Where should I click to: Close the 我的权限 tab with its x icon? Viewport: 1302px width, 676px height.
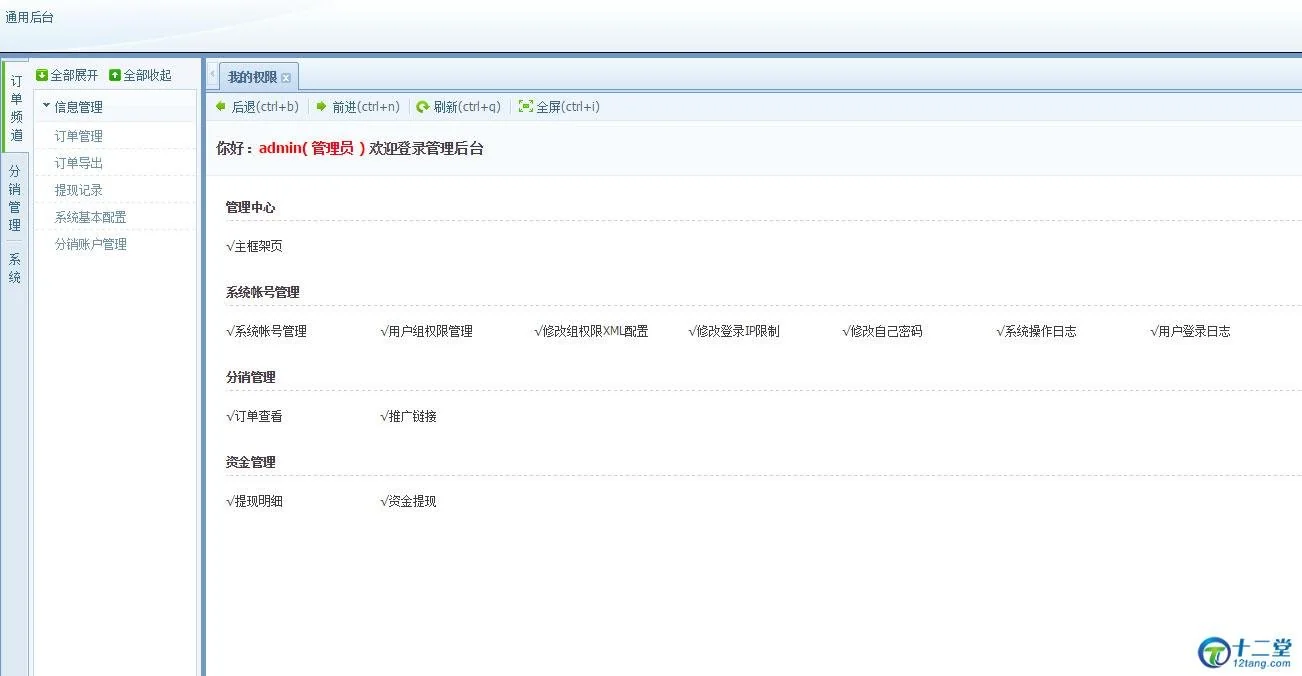click(286, 78)
